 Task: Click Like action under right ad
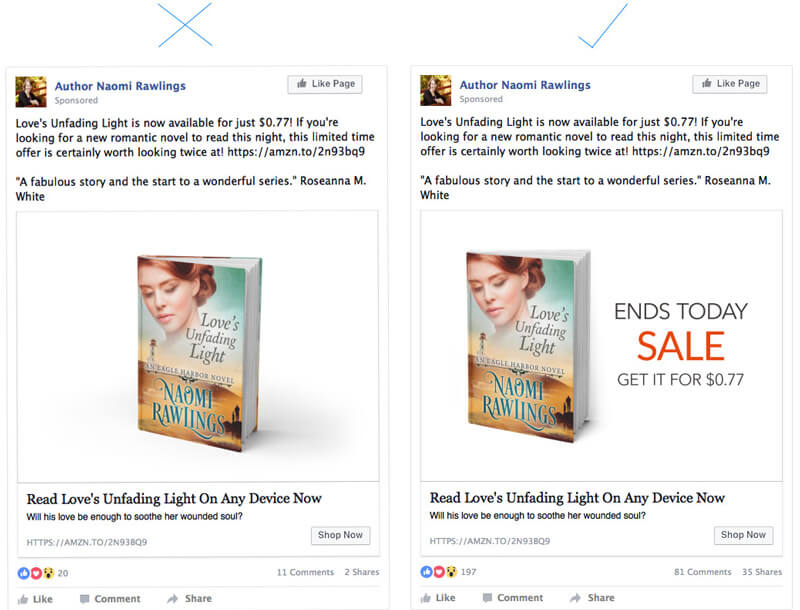[438, 598]
